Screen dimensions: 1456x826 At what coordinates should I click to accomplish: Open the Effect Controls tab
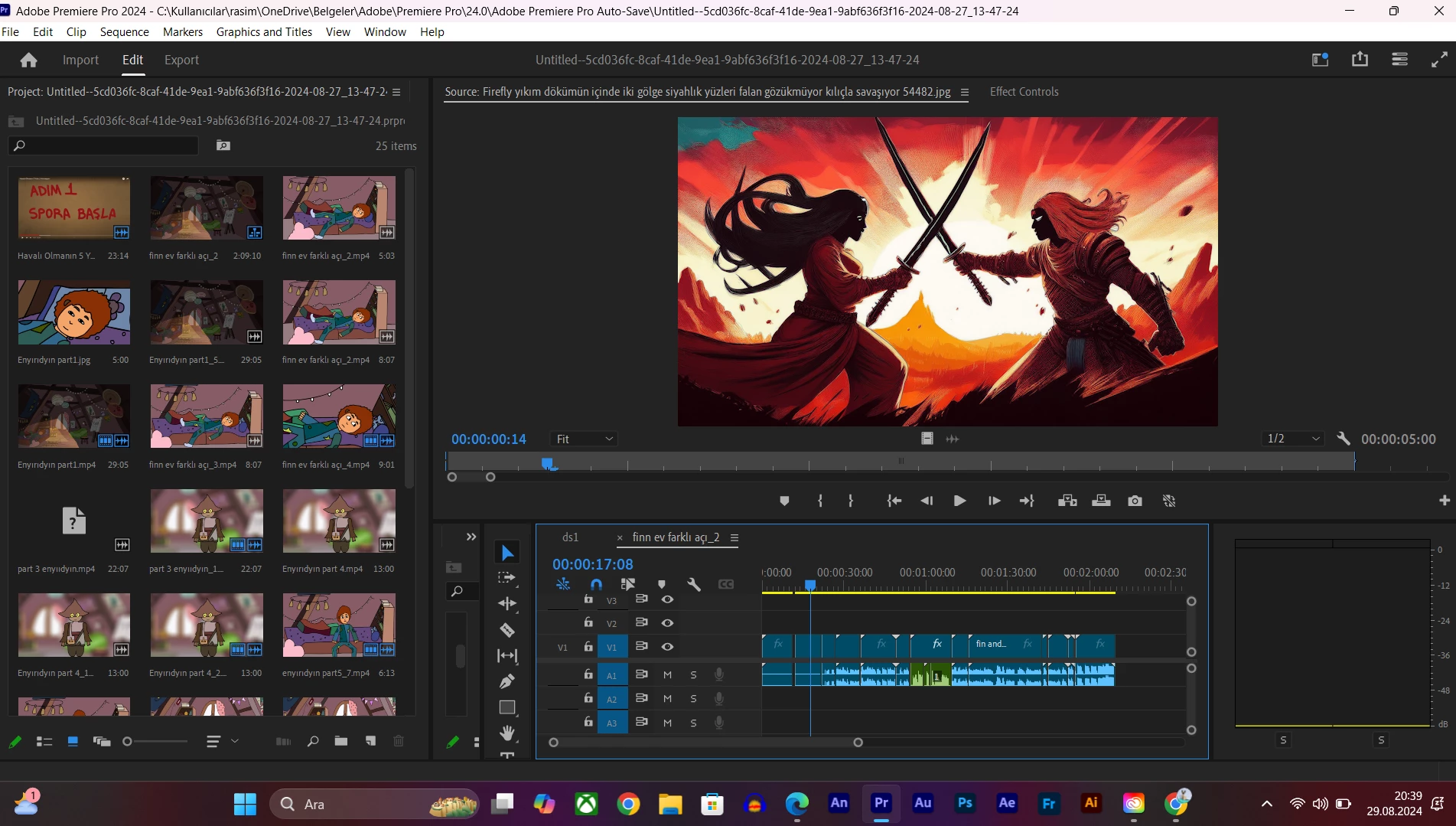click(x=1024, y=92)
